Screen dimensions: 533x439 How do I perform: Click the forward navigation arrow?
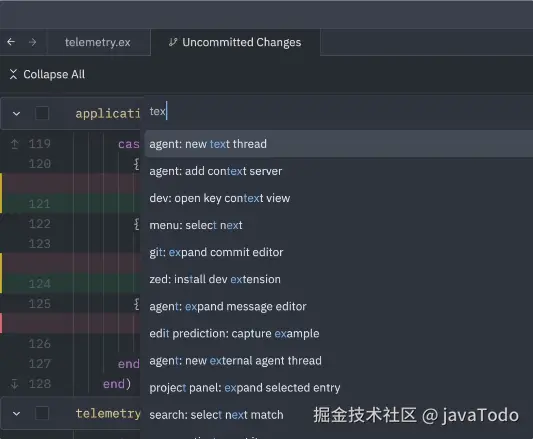click(33, 42)
